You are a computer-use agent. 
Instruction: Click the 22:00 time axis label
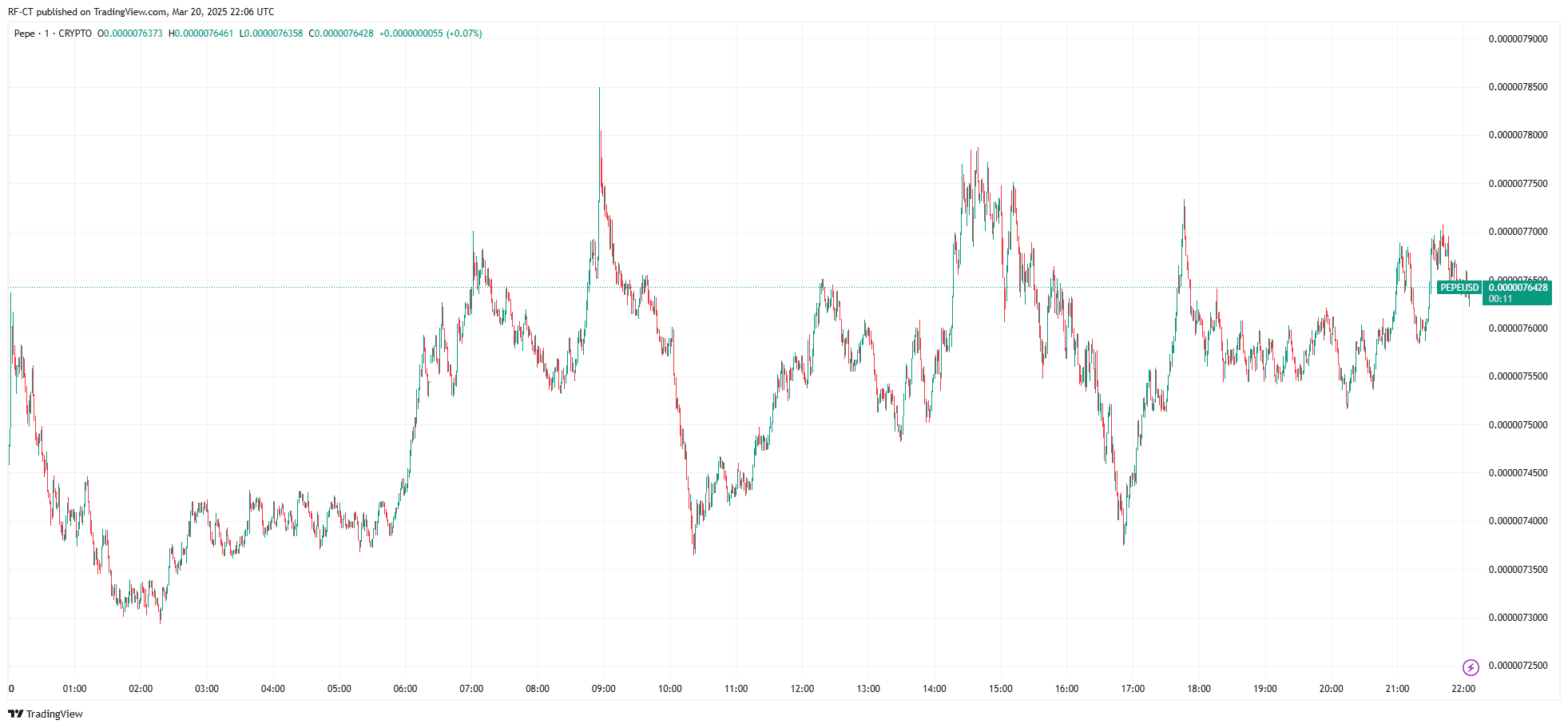point(1463,689)
